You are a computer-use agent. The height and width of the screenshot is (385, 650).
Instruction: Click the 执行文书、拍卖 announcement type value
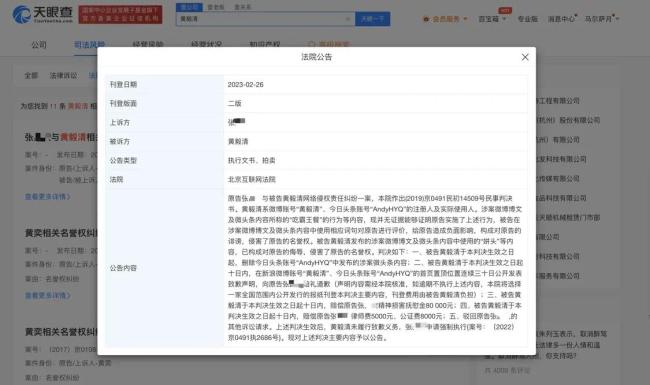click(x=252, y=161)
